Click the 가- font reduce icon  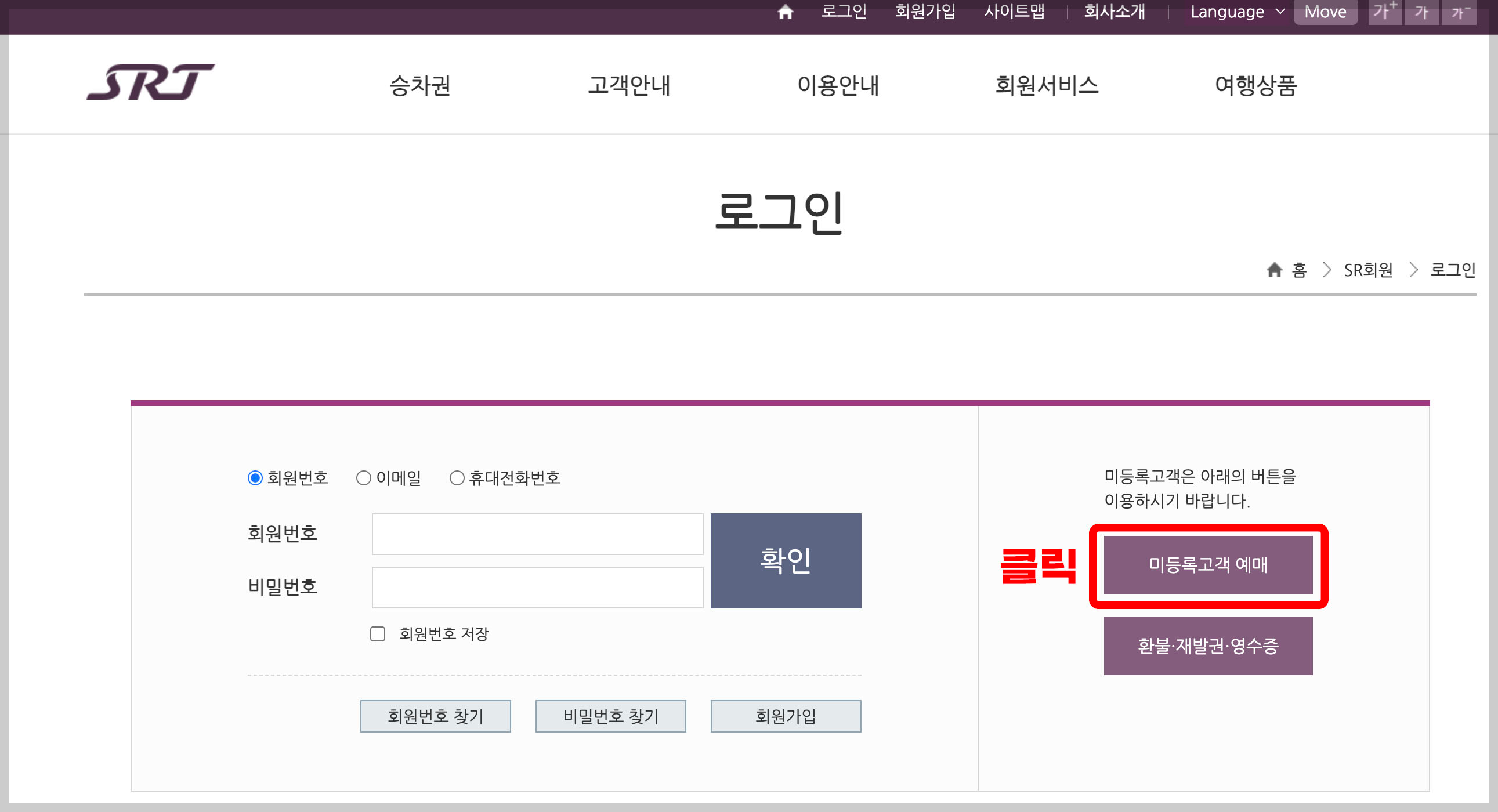1460,12
